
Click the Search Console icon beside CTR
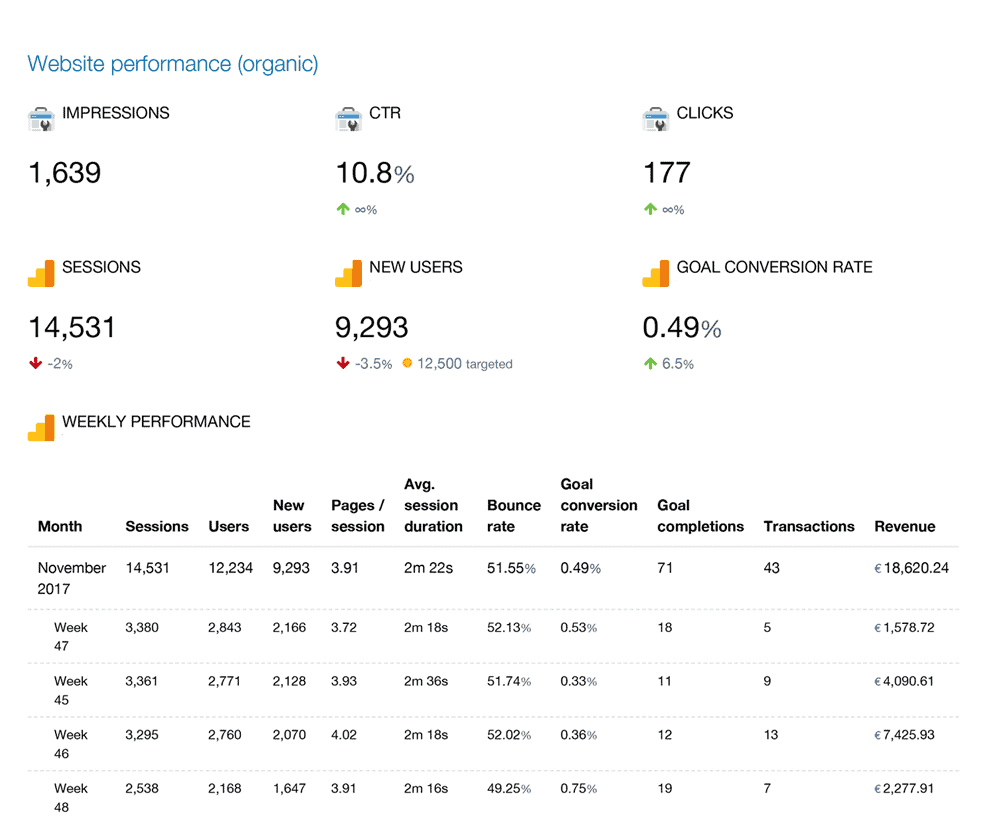[x=348, y=119]
